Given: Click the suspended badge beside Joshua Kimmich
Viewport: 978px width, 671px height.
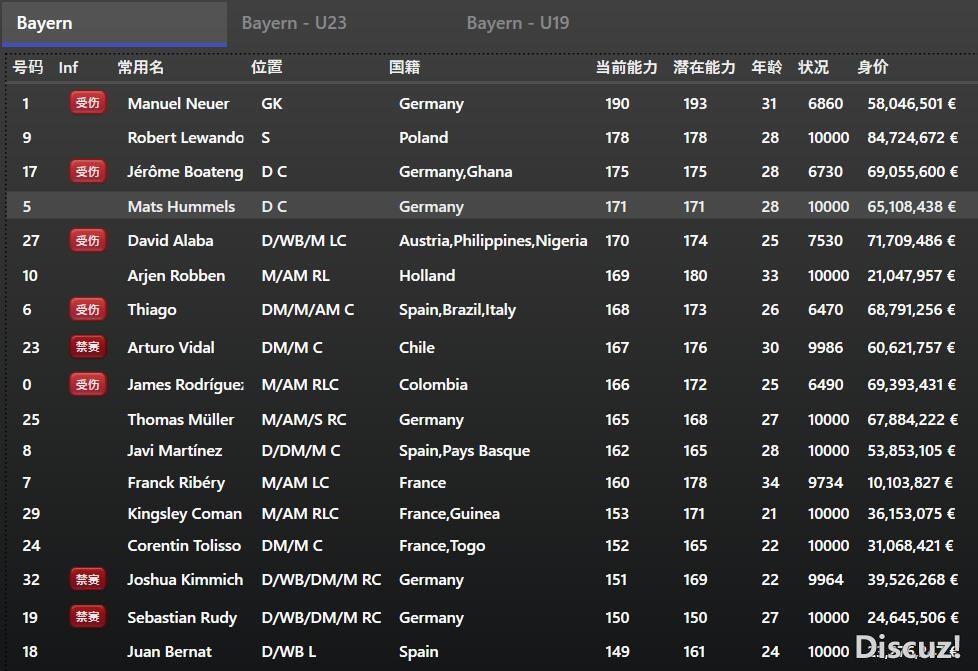Looking at the screenshot, I should (x=87, y=579).
